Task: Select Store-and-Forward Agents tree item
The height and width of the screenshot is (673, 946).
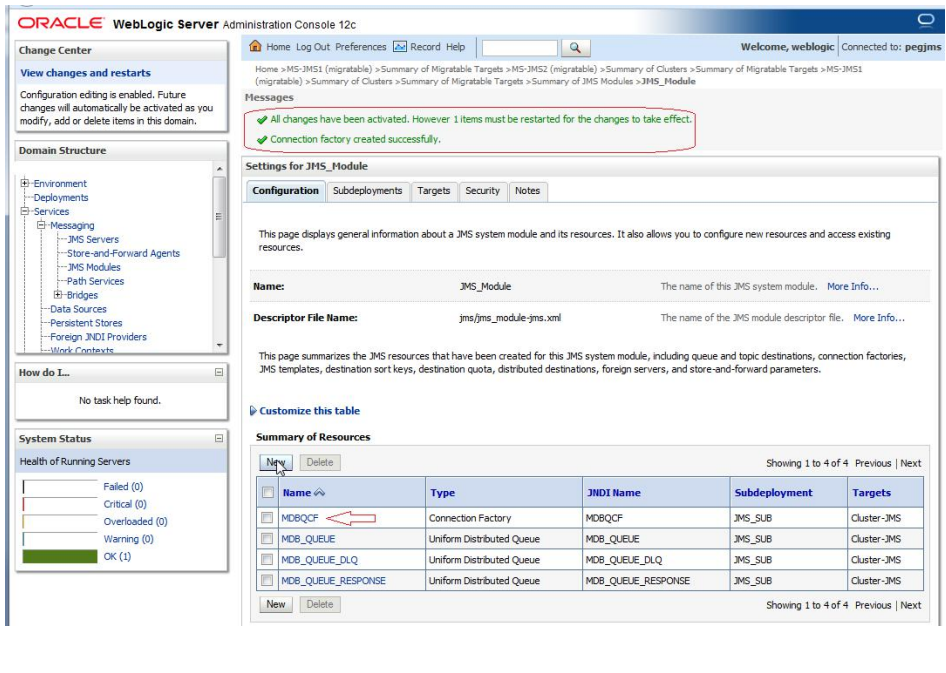Action: pos(124,253)
